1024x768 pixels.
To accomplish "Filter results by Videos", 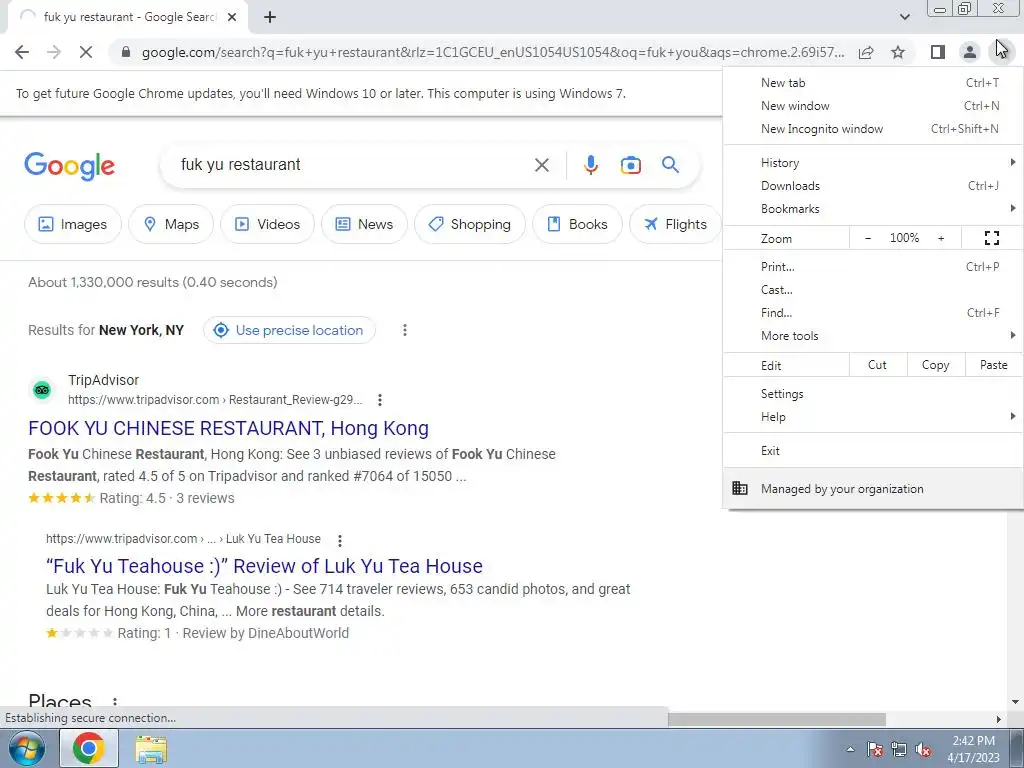I will coord(267,224).
